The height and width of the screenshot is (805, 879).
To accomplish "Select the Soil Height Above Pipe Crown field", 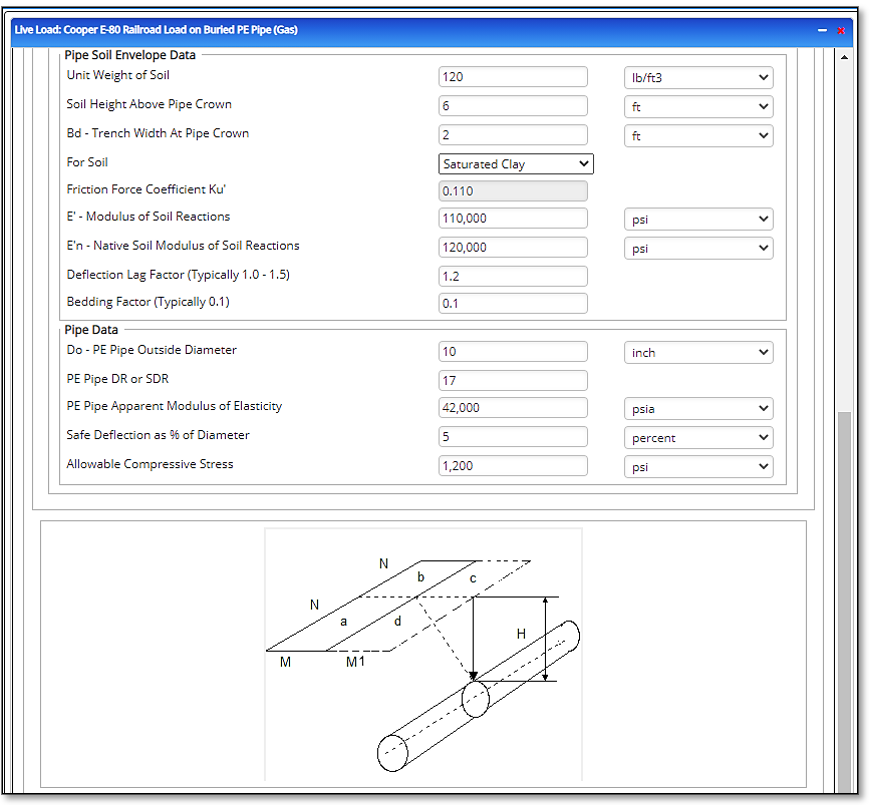I will pyautogui.click(x=512, y=105).
